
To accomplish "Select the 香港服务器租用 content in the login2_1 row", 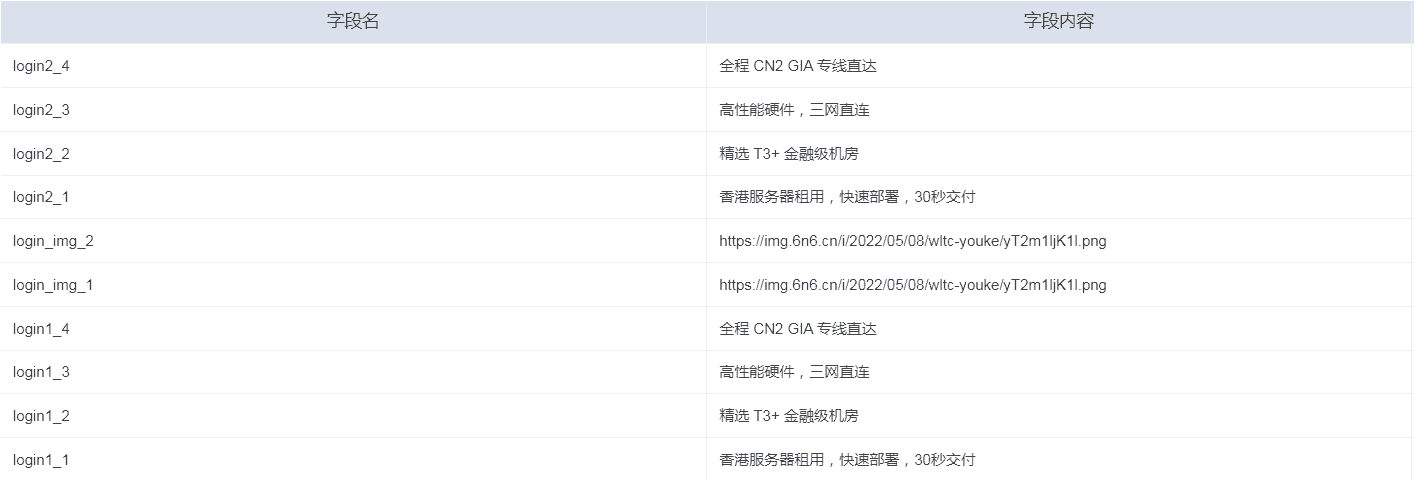I will [847, 197].
